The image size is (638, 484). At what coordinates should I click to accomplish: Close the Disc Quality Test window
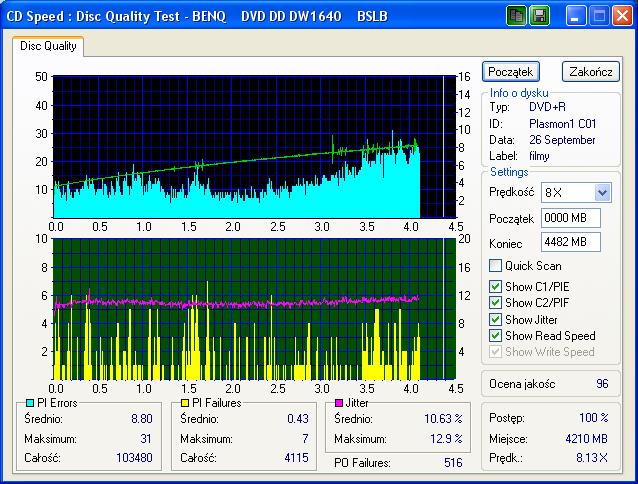(x=622, y=16)
